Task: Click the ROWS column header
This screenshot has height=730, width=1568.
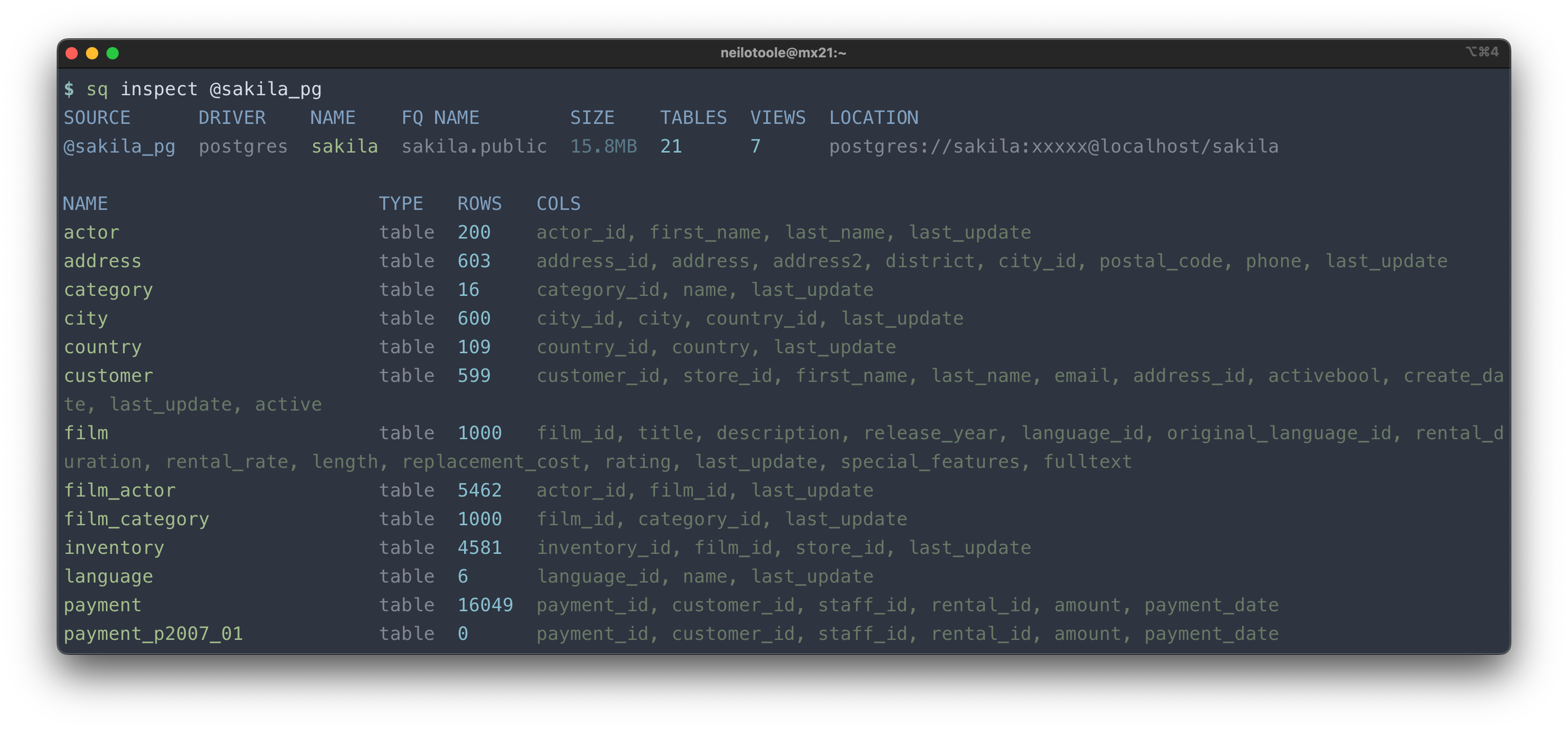Action: pos(479,203)
